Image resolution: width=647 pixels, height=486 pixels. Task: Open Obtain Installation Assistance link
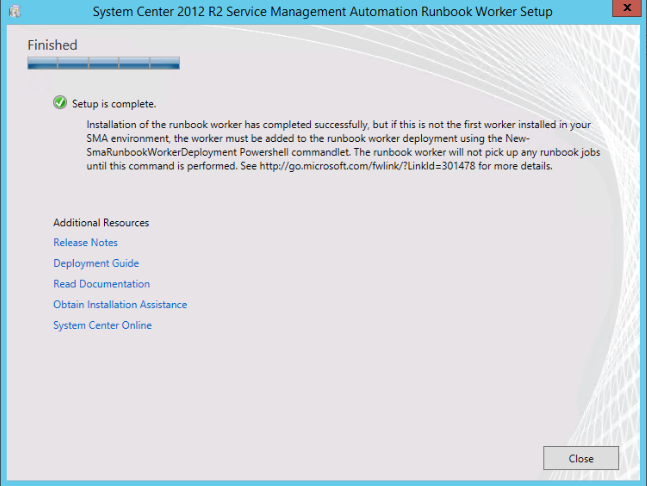click(x=120, y=305)
